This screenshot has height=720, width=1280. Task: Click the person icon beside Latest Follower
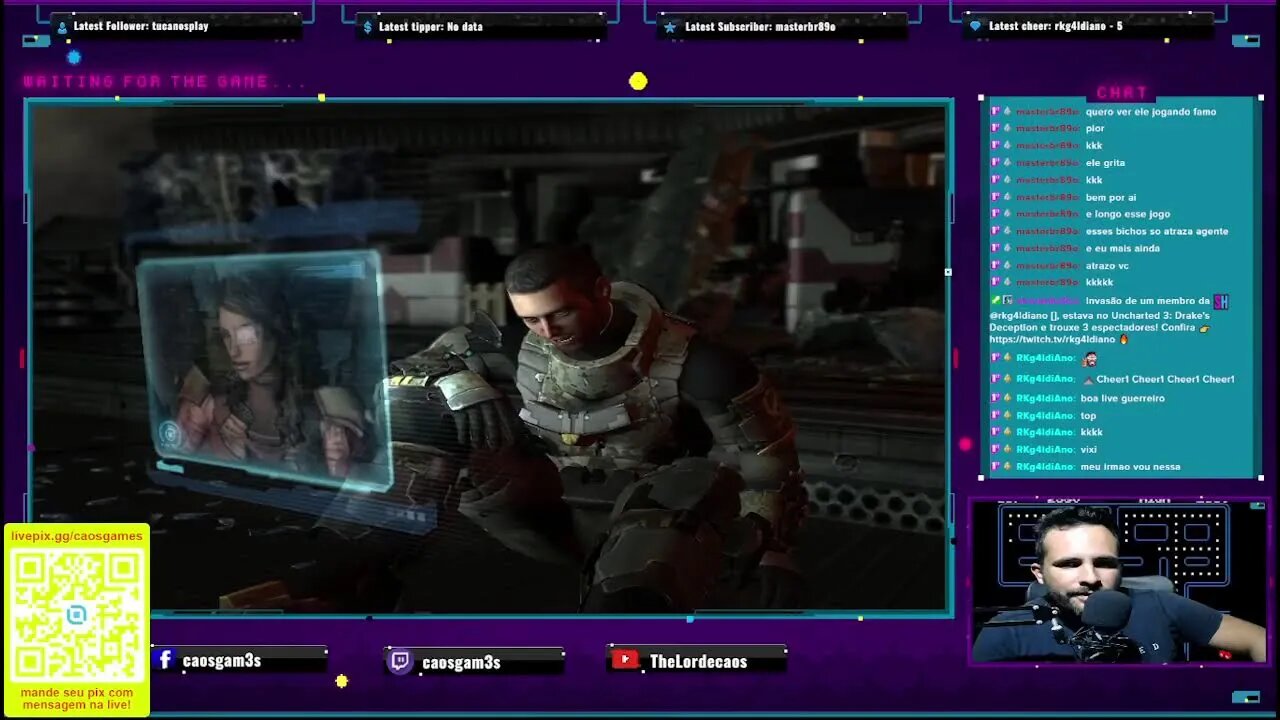62,27
